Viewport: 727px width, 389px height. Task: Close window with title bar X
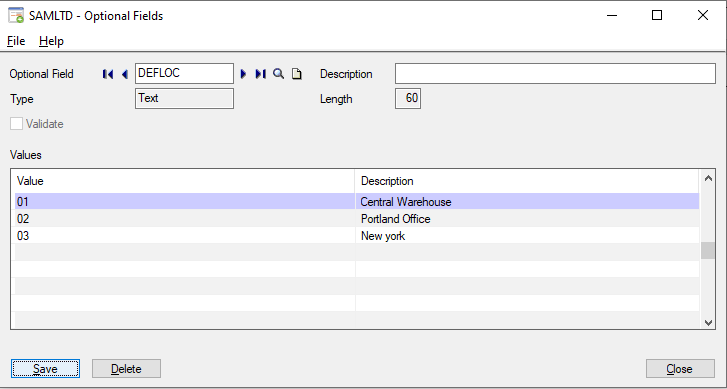[702, 15]
